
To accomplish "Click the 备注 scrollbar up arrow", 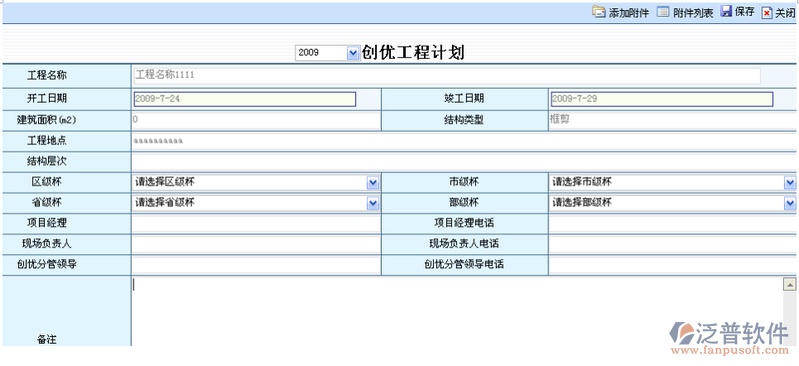I will click(789, 284).
